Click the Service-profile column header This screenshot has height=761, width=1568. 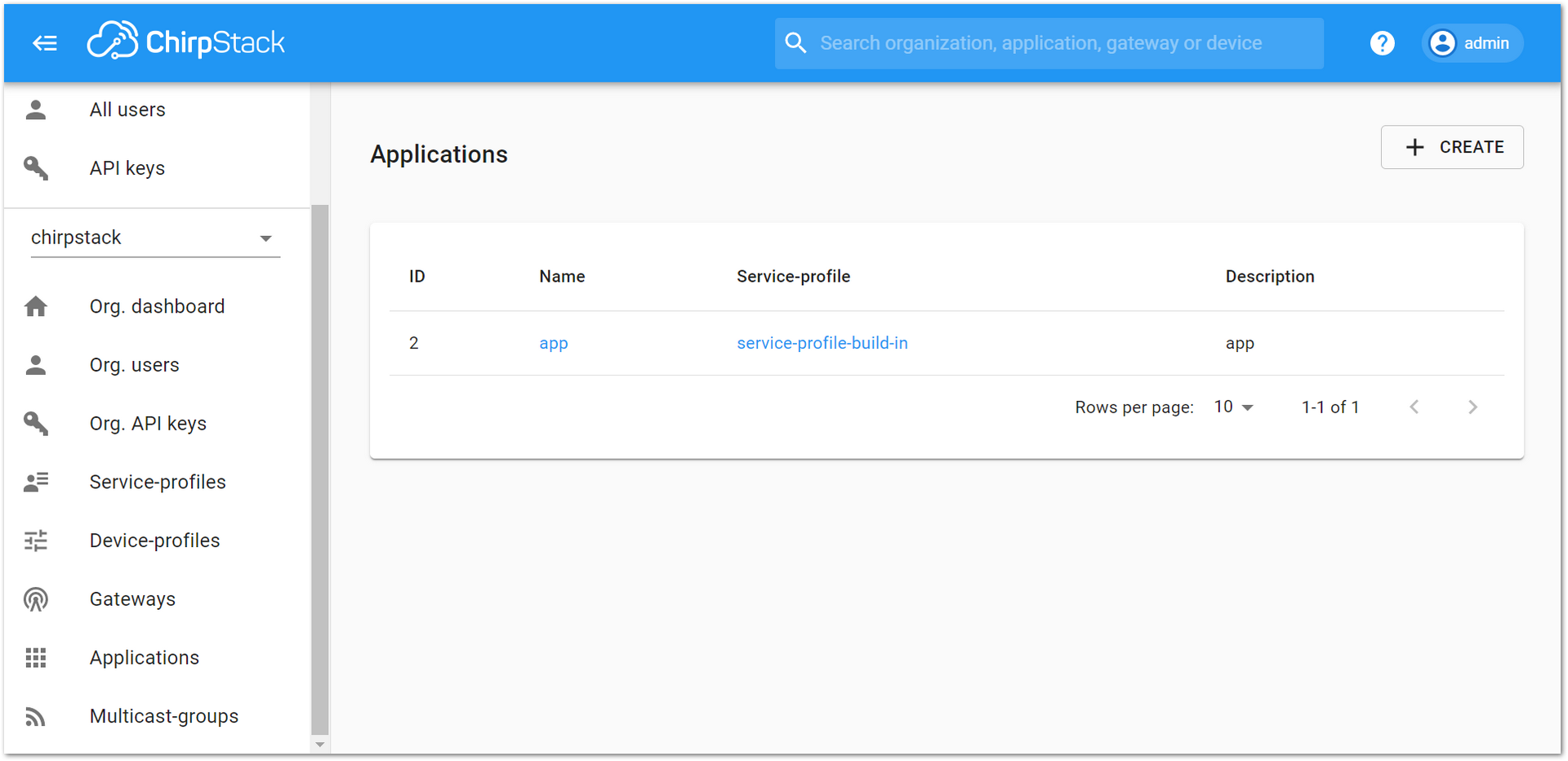point(794,277)
